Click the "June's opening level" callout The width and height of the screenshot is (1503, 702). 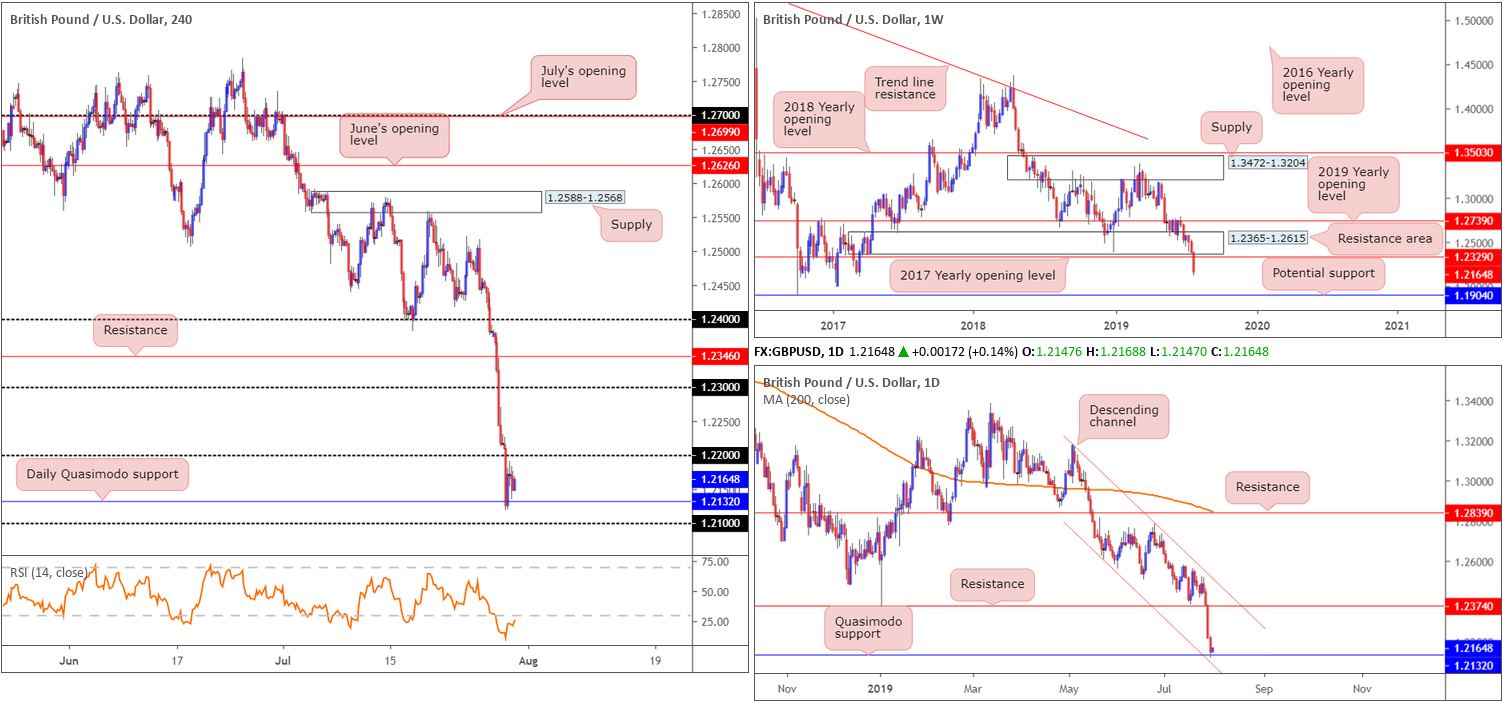[x=394, y=136]
